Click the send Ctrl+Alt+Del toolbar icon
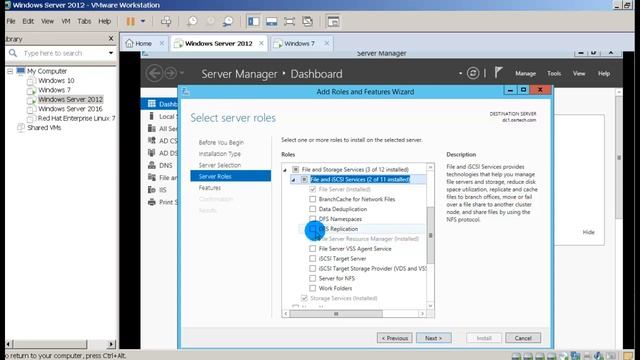The width and height of the screenshot is (640, 360). (x=166, y=21)
